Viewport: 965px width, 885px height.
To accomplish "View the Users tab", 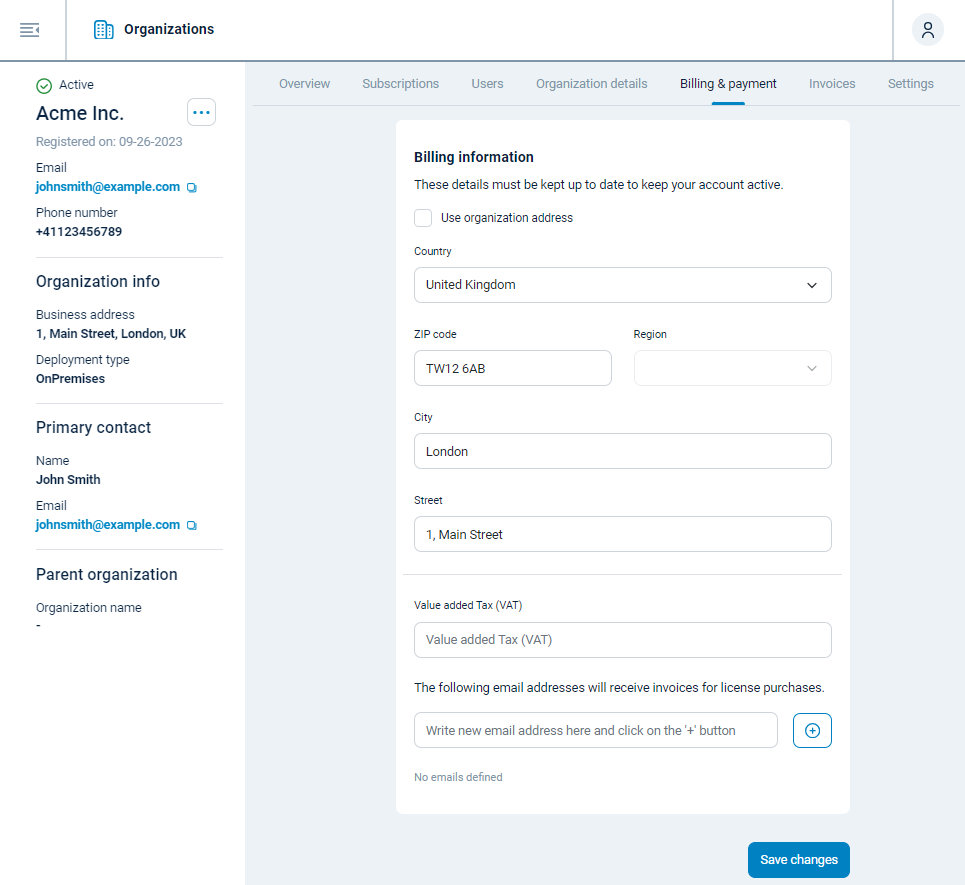I will (x=487, y=84).
